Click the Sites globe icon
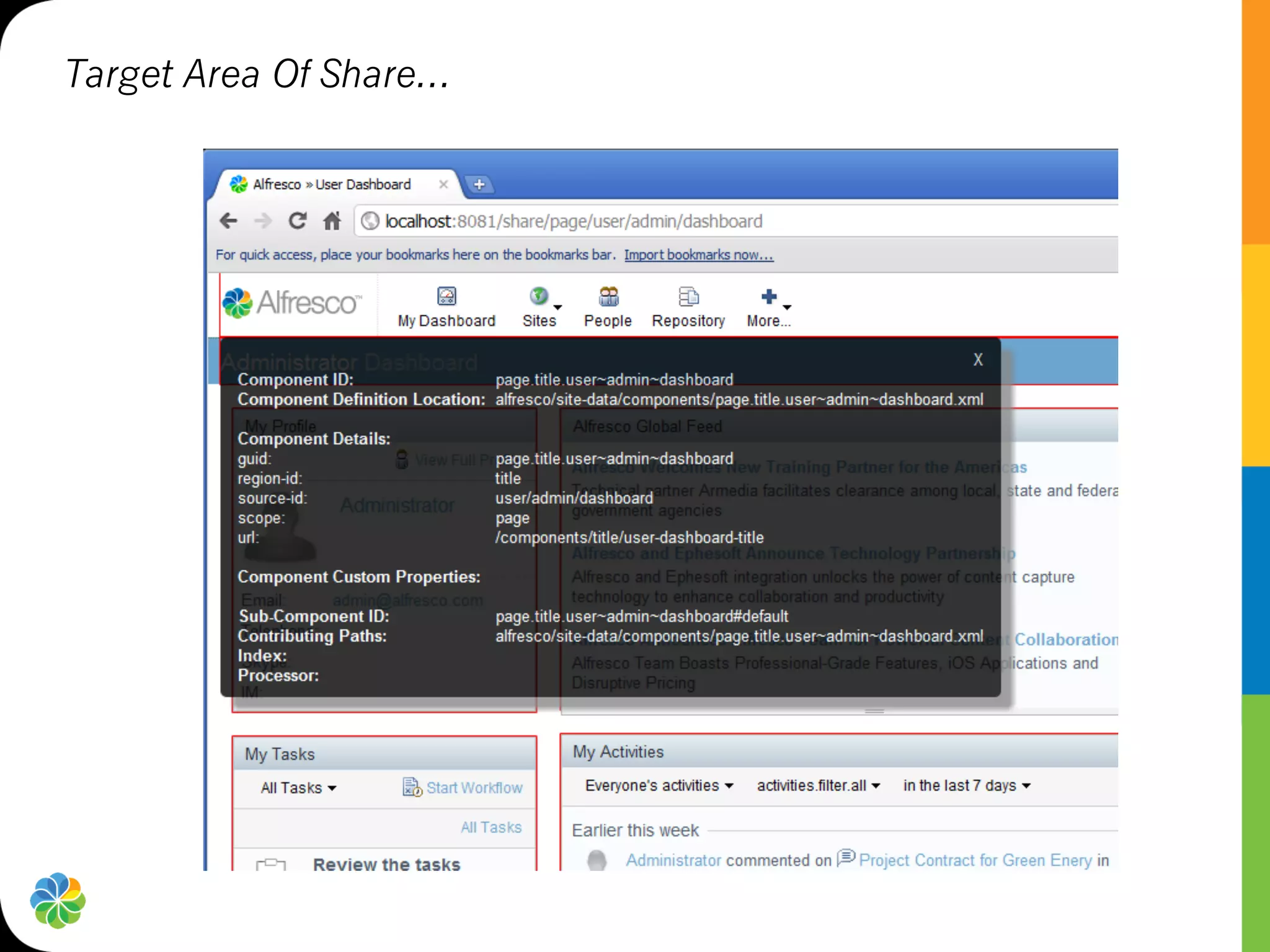The width and height of the screenshot is (1270, 952). (x=539, y=296)
